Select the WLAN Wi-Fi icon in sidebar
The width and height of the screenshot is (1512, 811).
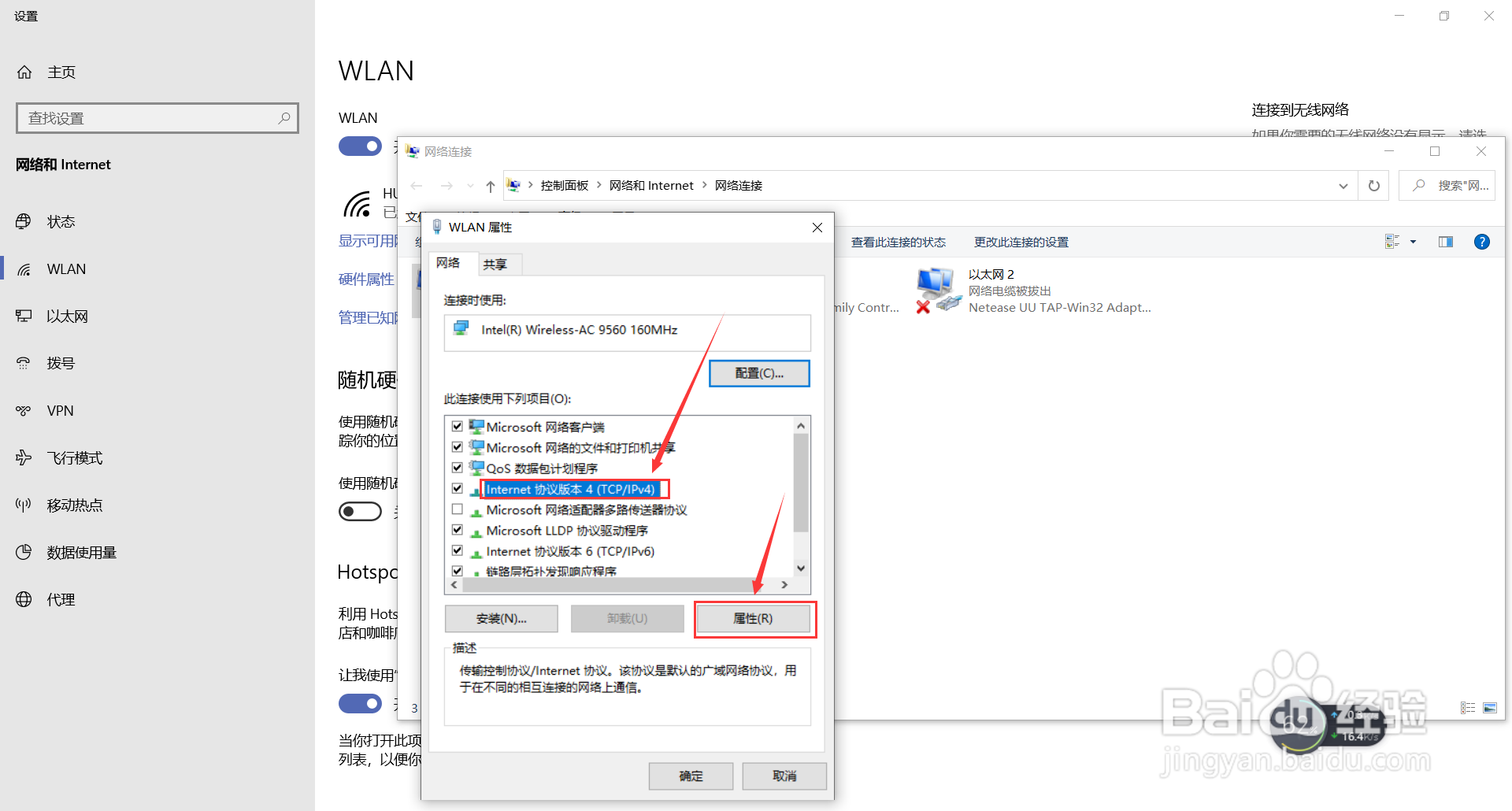[24, 269]
